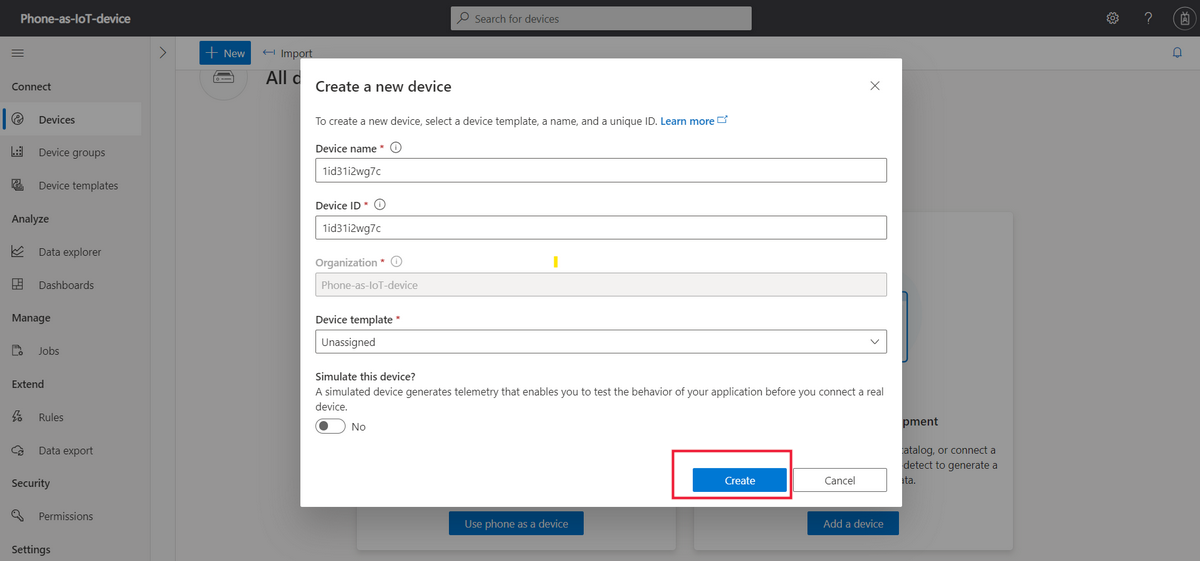
Task: Click the Device name input field
Action: pyautogui.click(x=601, y=170)
